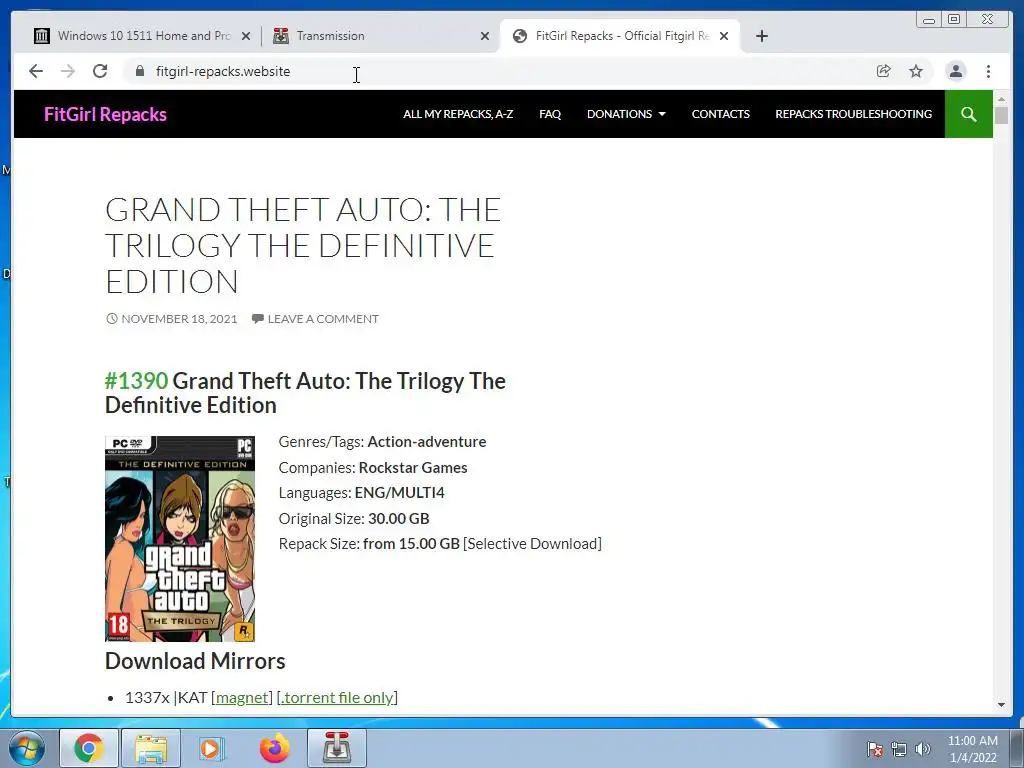Switch to the Transmission tab
1024x768 pixels.
(381, 36)
